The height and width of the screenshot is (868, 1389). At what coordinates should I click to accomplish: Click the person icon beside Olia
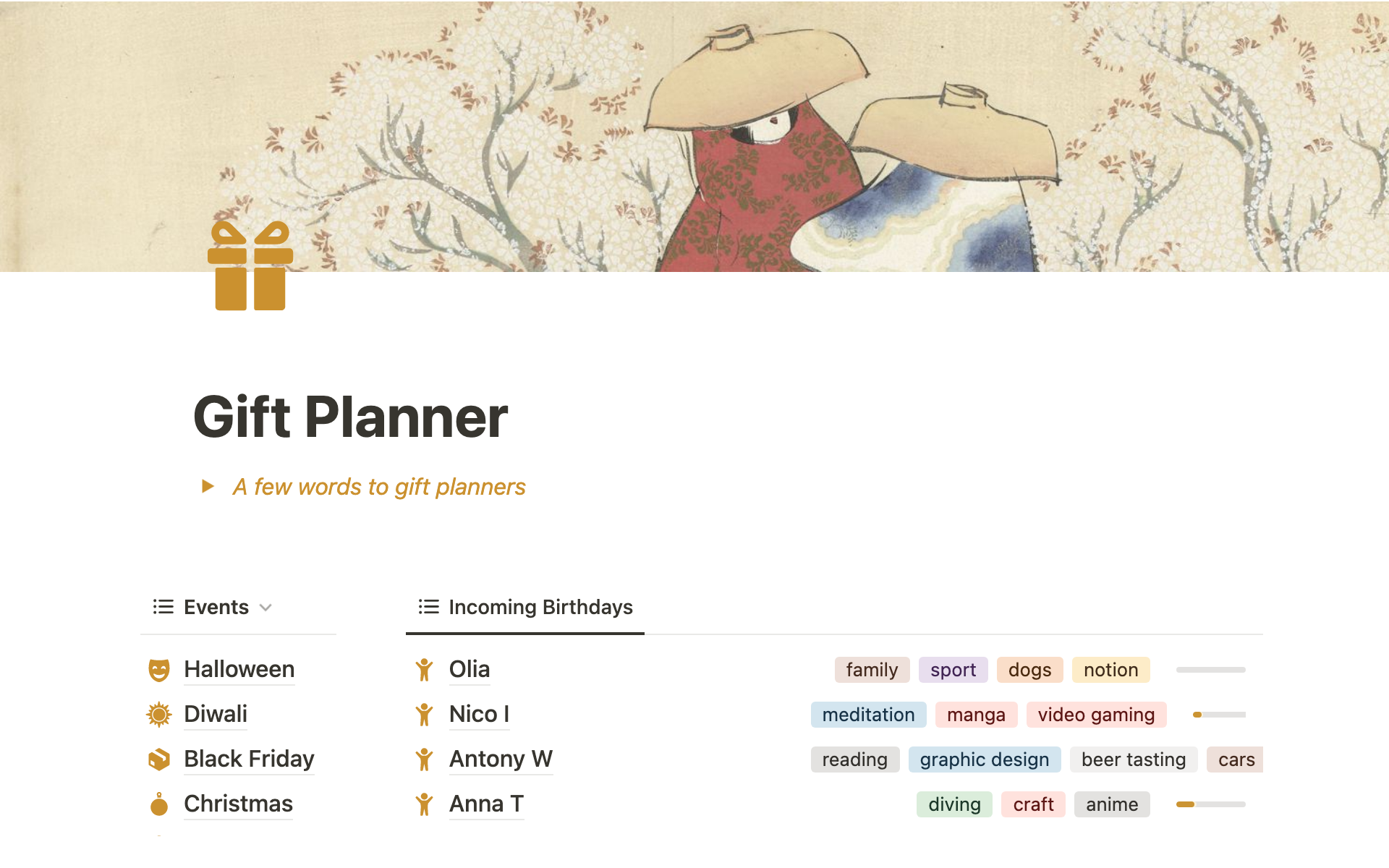[425, 670]
